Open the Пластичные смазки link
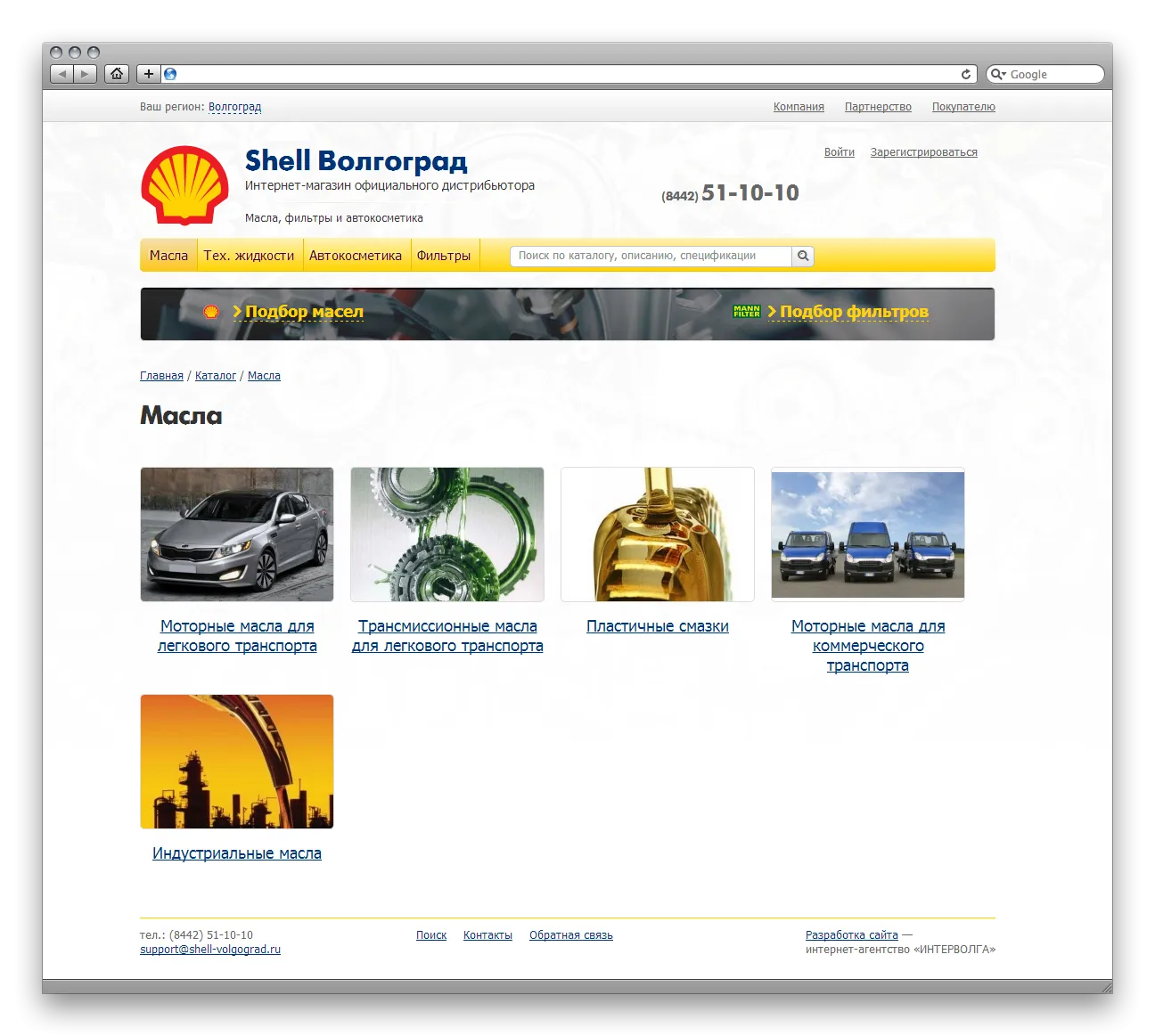Viewport: 1155px width, 1036px height. 658,626
